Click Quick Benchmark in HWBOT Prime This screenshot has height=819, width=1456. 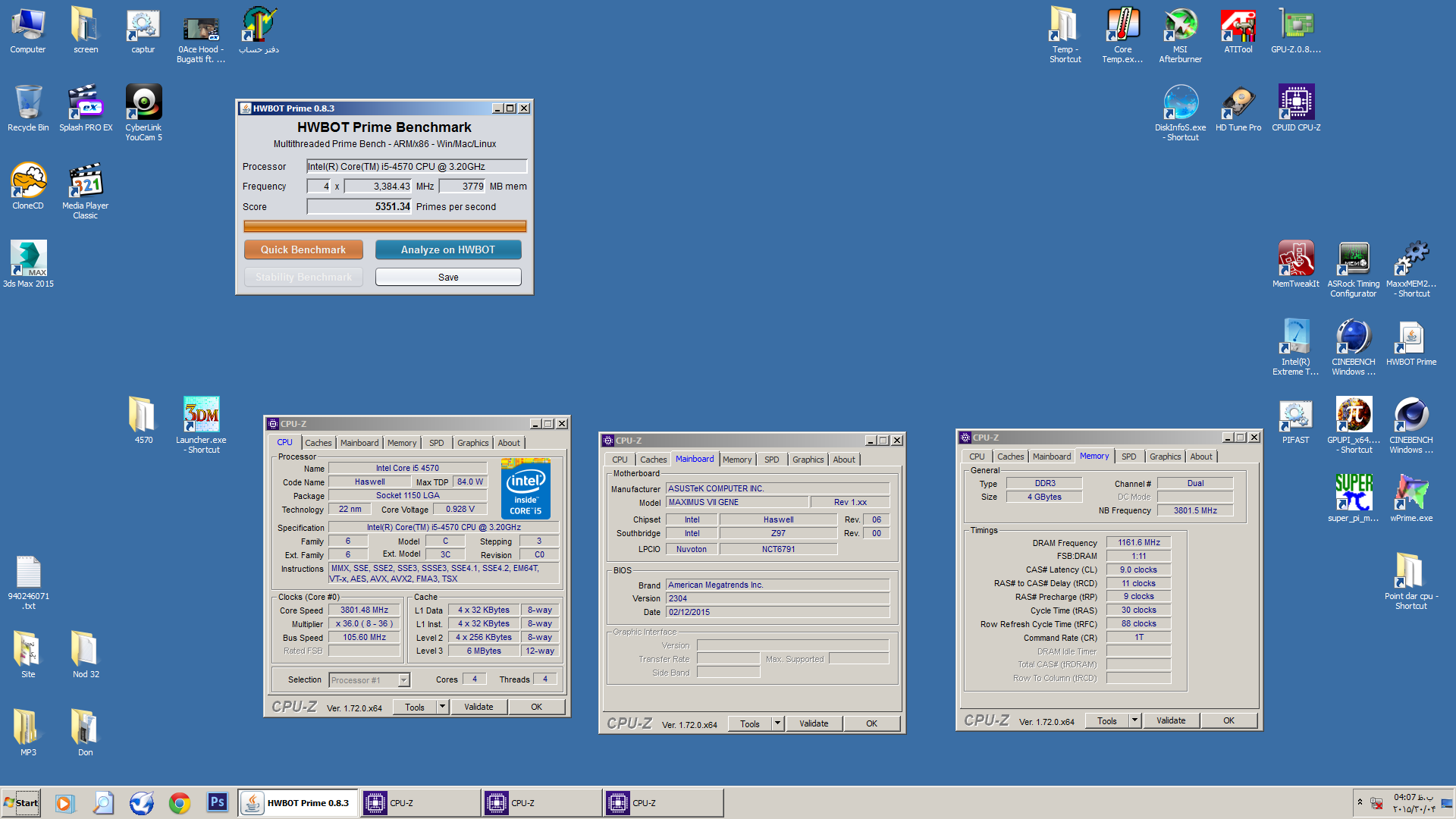click(303, 249)
